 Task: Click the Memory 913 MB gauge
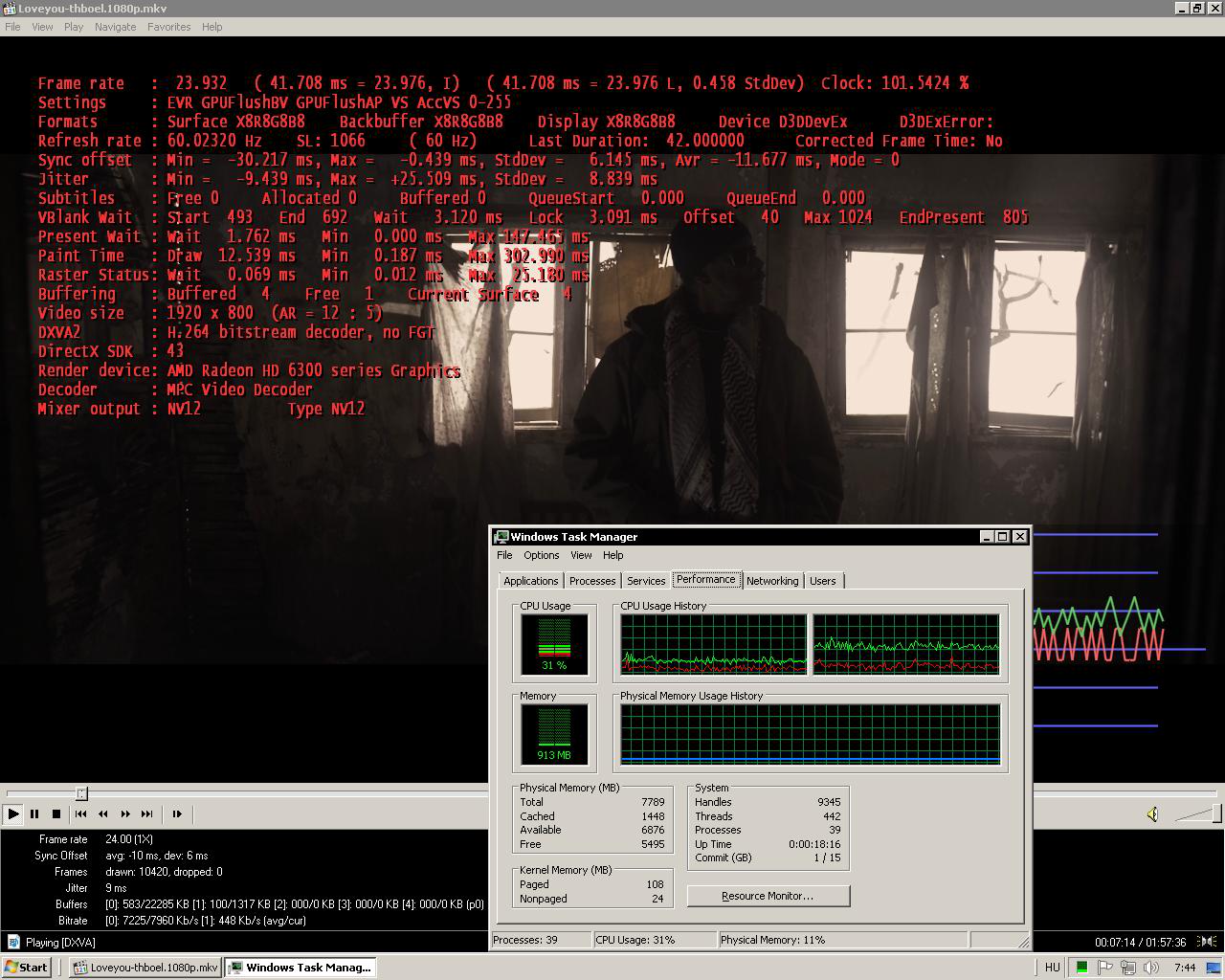554,734
